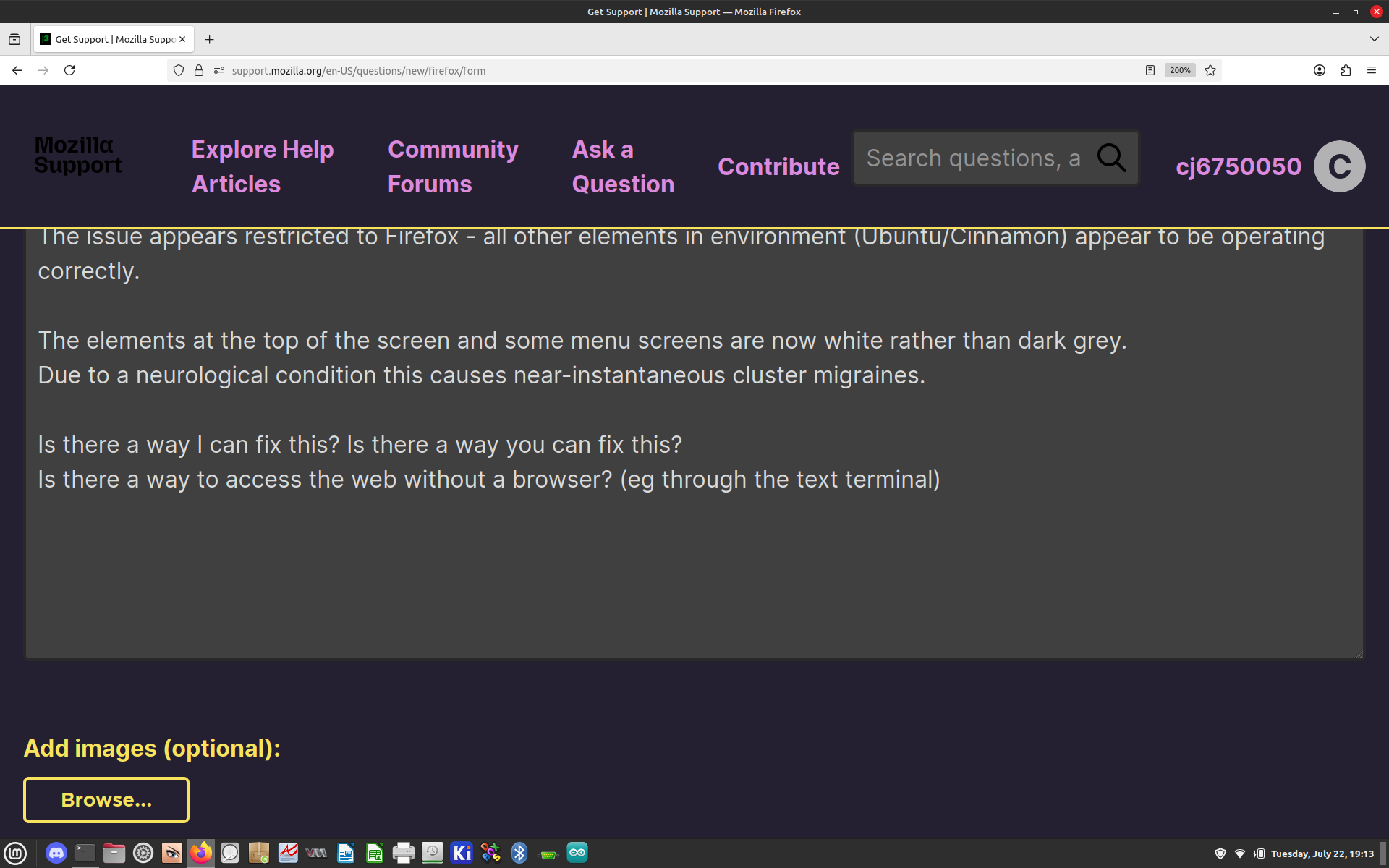The height and width of the screenshot is (868, 1389).
Task: Click the back navigation arrow
Action: (x=17, y=70)
